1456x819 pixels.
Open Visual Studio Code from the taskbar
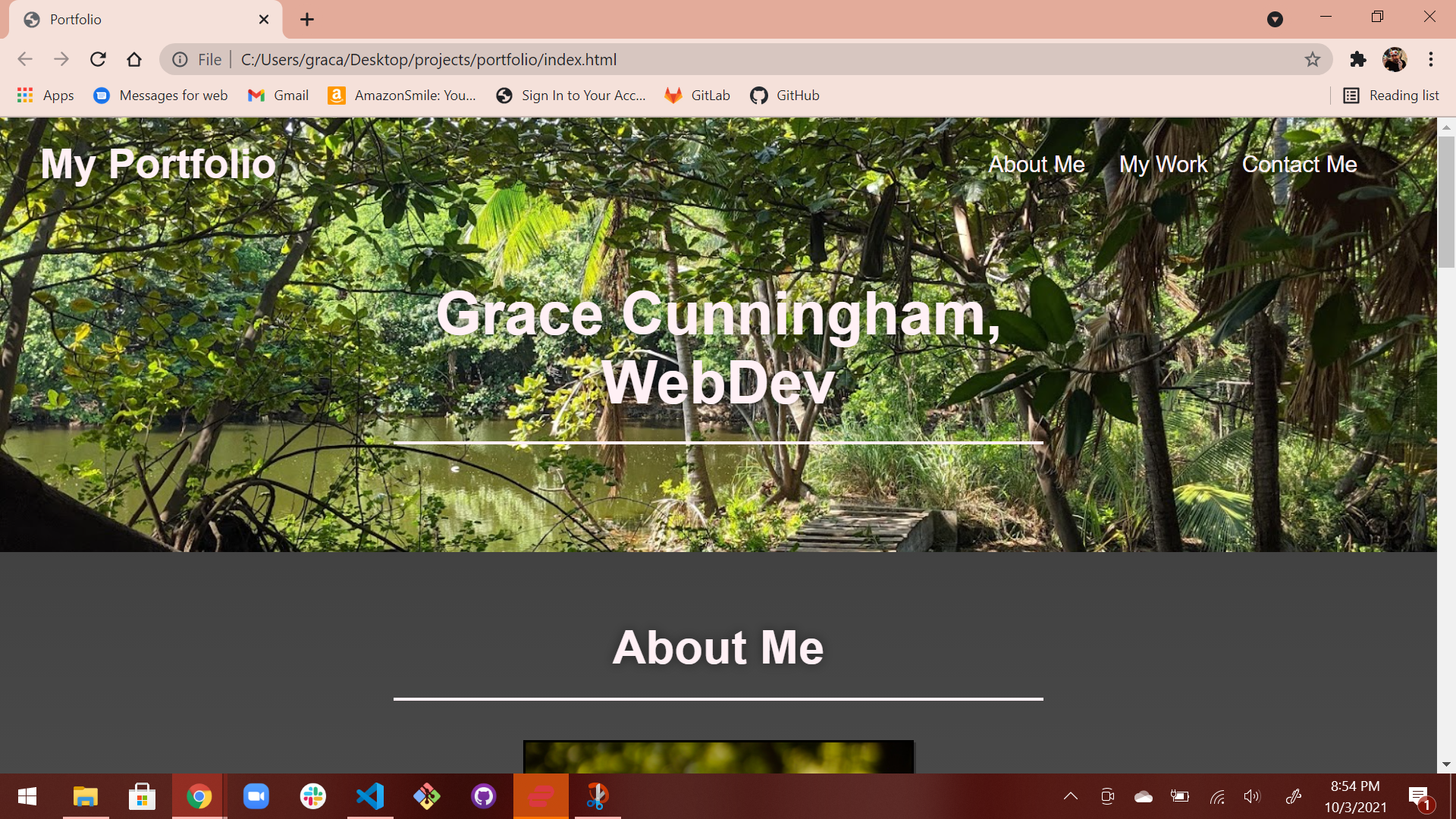tap(370, 796)
